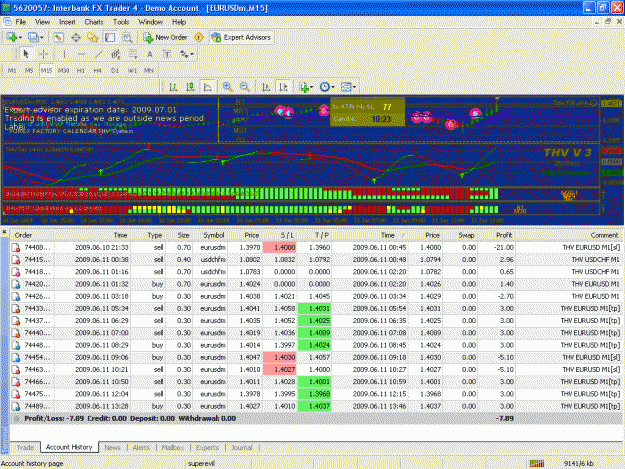Open the Strategy Tester icon

tap(127, 37)
